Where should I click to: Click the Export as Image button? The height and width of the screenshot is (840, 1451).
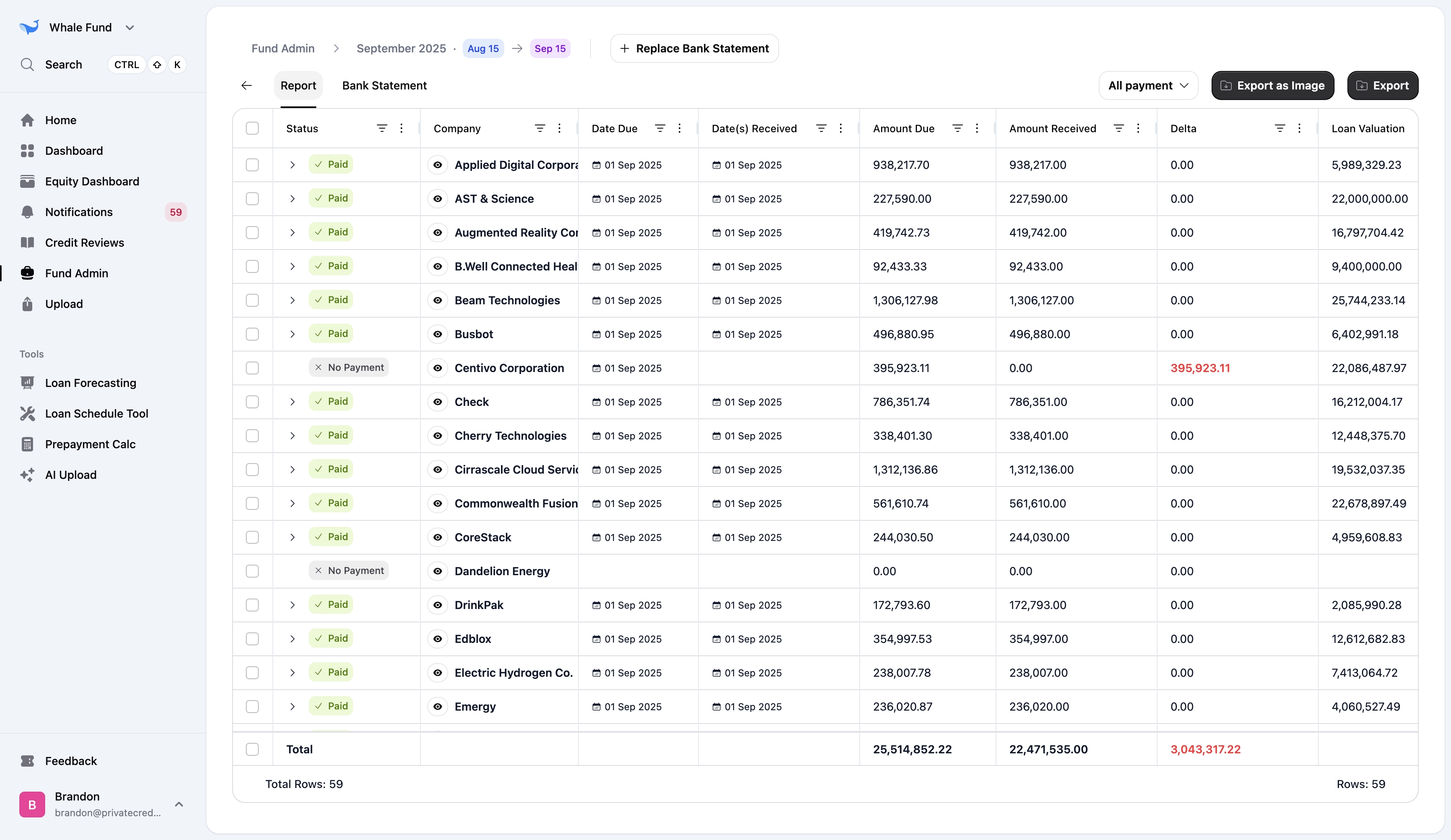point(1272,85)
